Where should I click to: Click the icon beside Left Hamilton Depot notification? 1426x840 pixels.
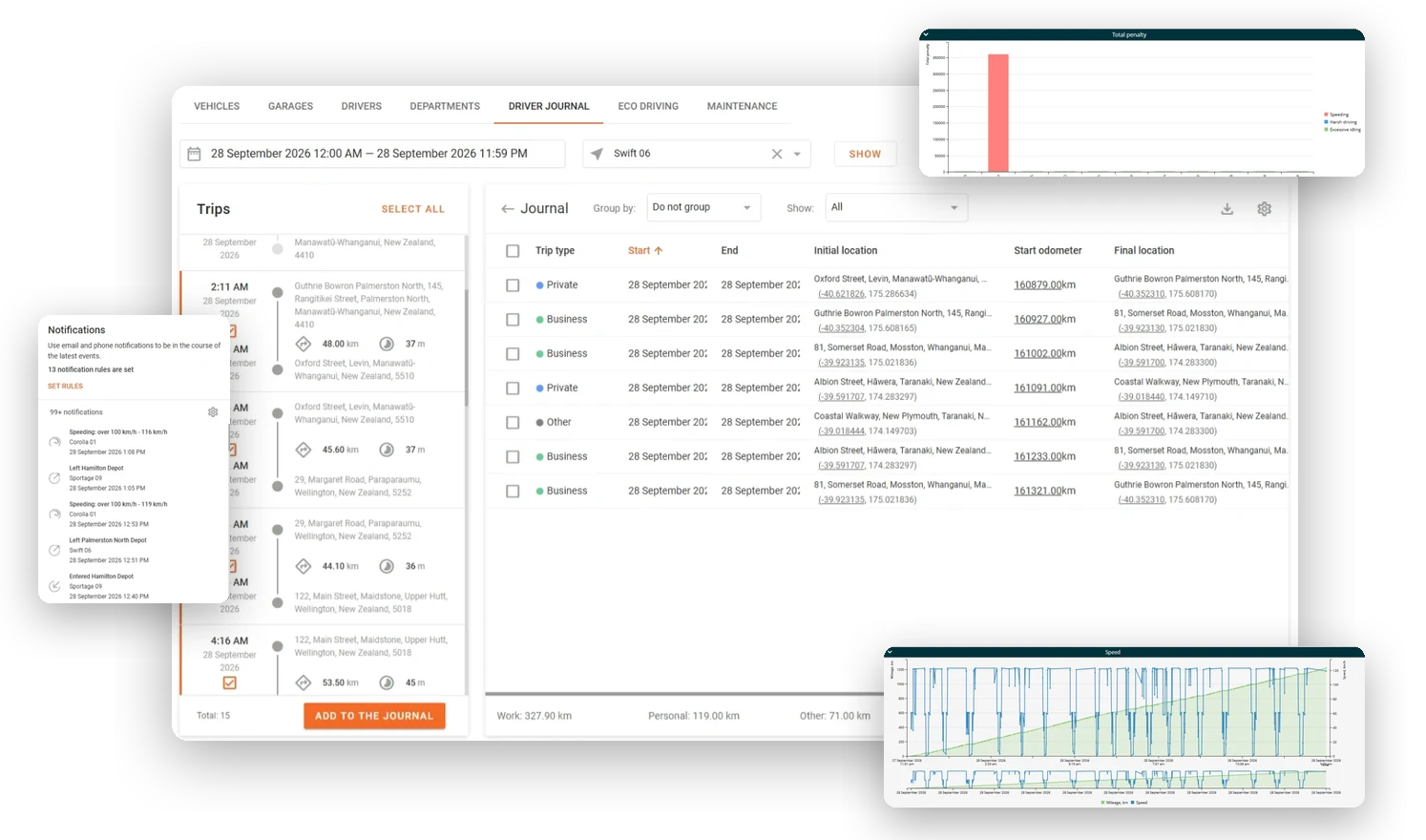tap(55, 478)
